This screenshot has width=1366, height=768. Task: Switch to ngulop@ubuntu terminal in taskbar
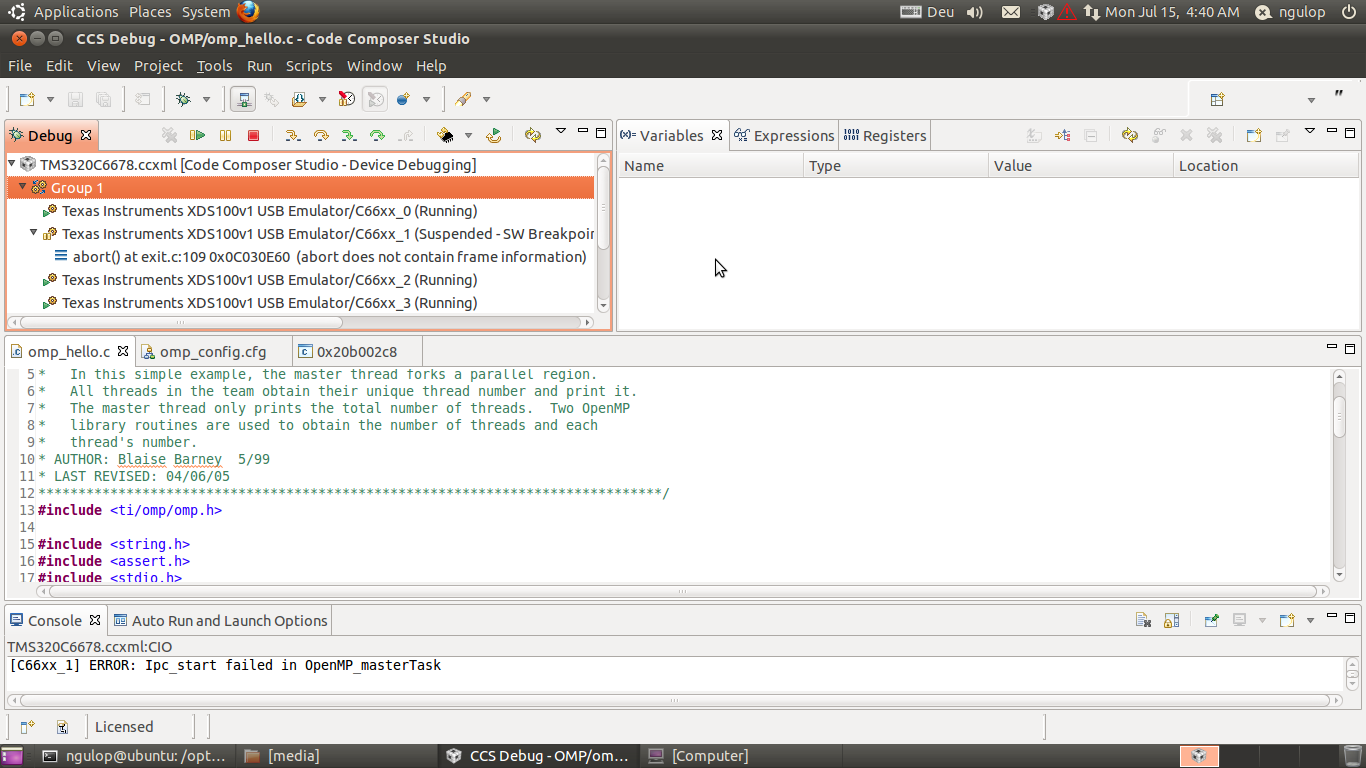[136, 756]
